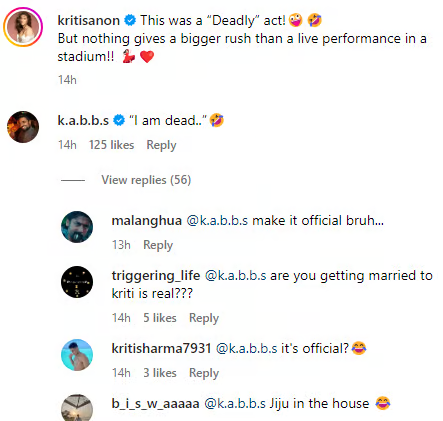
Task: Open b_i_s_w_aaaaa username link
Action: [155, 404]
